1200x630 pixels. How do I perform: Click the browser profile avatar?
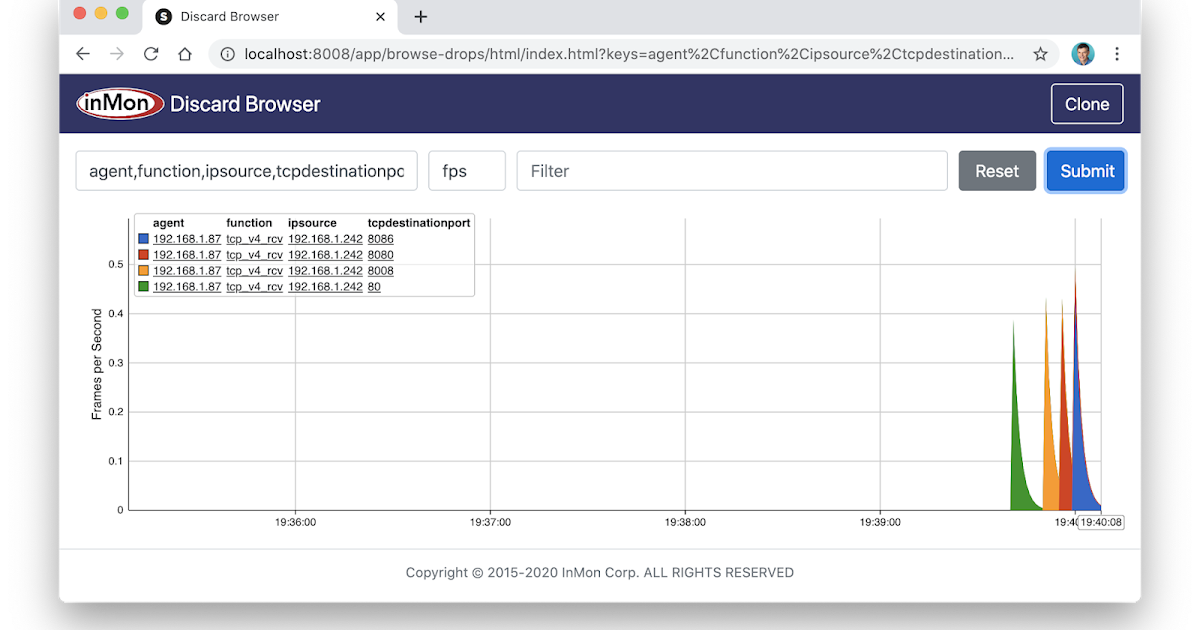pyautogui.click(x=1081, y=54)
